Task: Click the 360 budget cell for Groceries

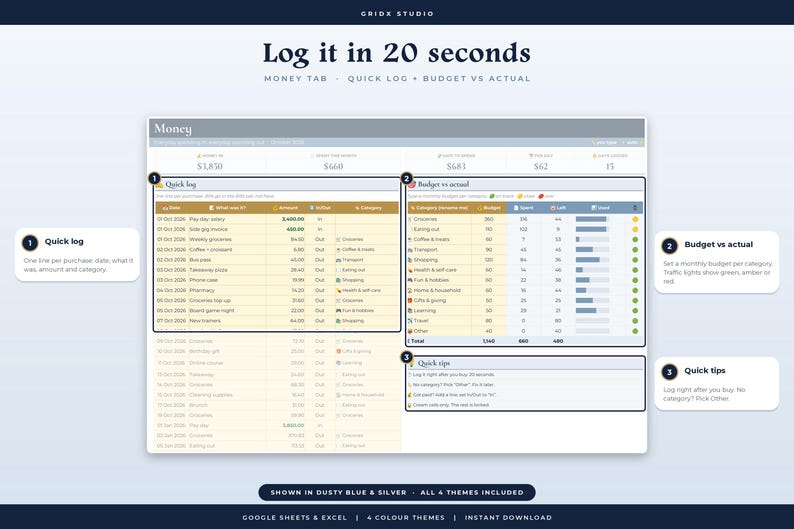Action: [x=489, y=219]
